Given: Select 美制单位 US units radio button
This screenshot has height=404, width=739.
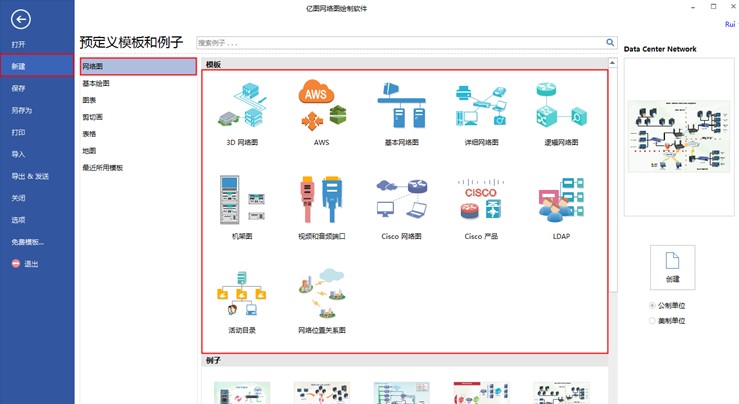Looking at the screenshot, I should click(652, 321).
